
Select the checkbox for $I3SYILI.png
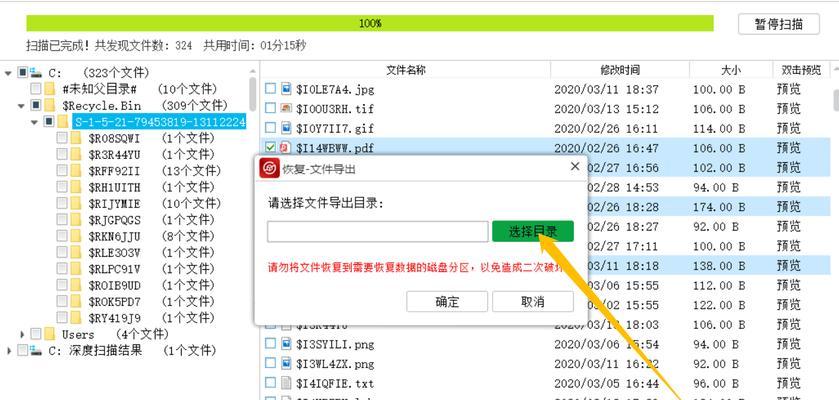coord(271,343)
